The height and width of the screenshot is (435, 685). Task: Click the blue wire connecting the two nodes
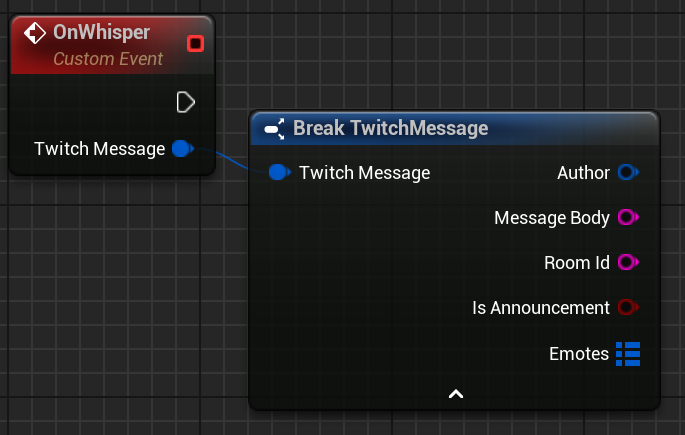pyautogui.click(x=228, y=160)
